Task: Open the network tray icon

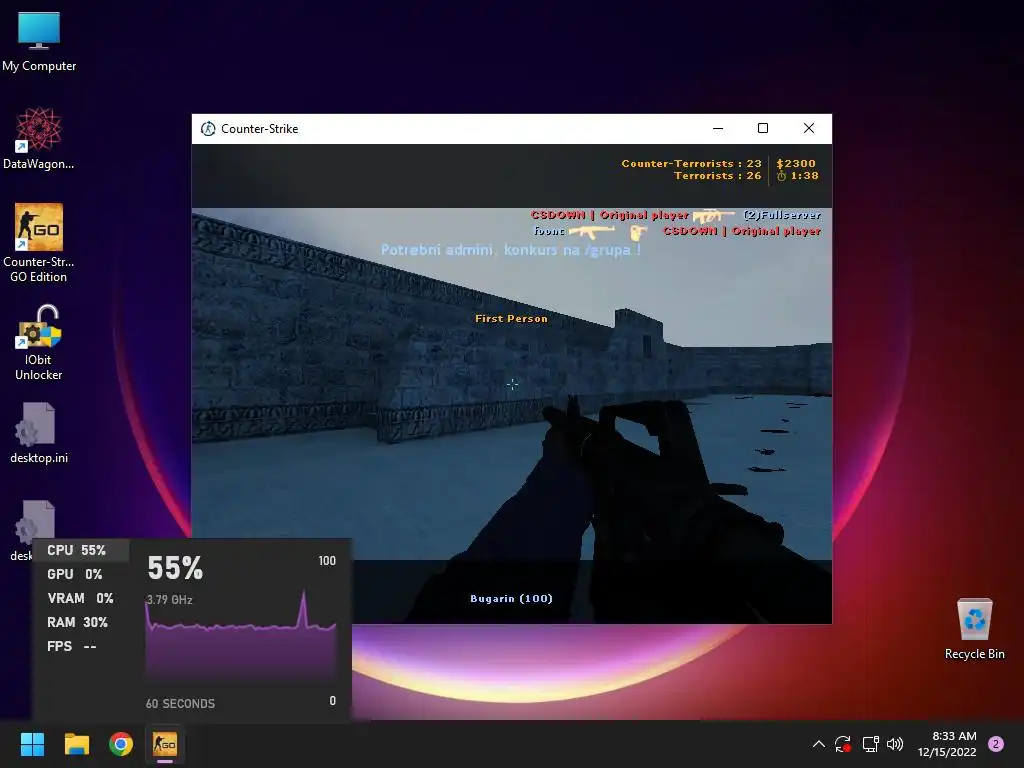Action: (x=870, y=744)
